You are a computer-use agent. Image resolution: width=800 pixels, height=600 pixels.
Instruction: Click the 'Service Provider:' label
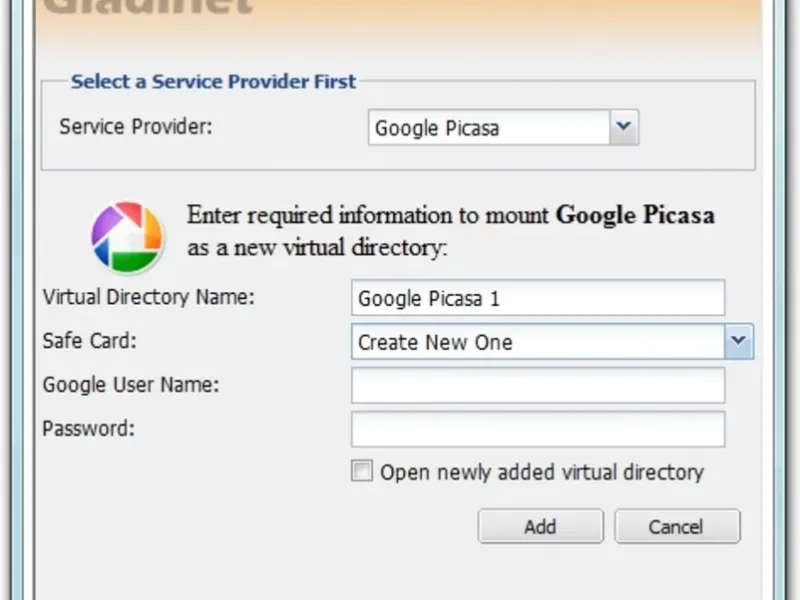point(136,127)
